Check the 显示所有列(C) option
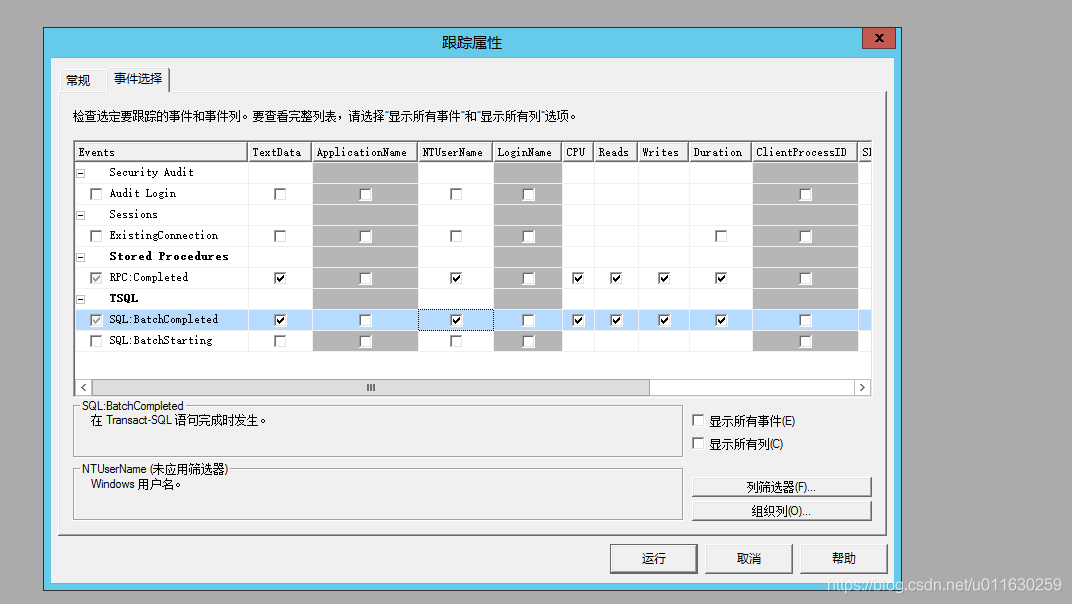Screen dimensions: 1072x604 tap(698, 443)
